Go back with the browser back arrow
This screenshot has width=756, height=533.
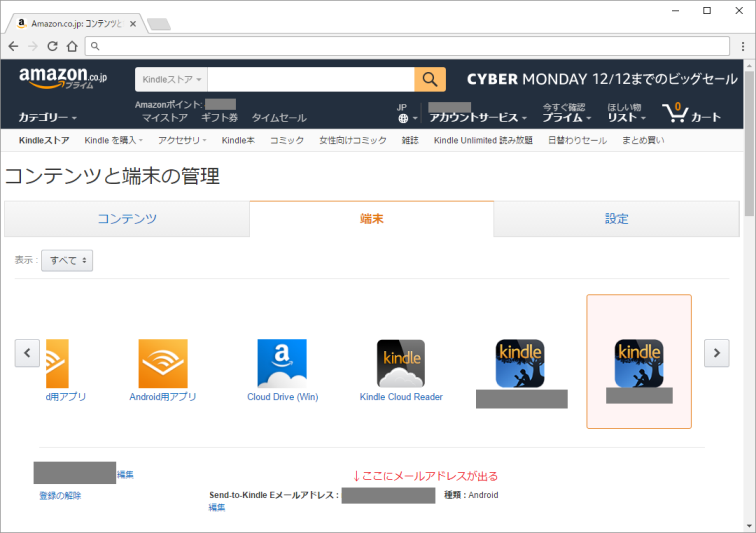click(13, 46)
